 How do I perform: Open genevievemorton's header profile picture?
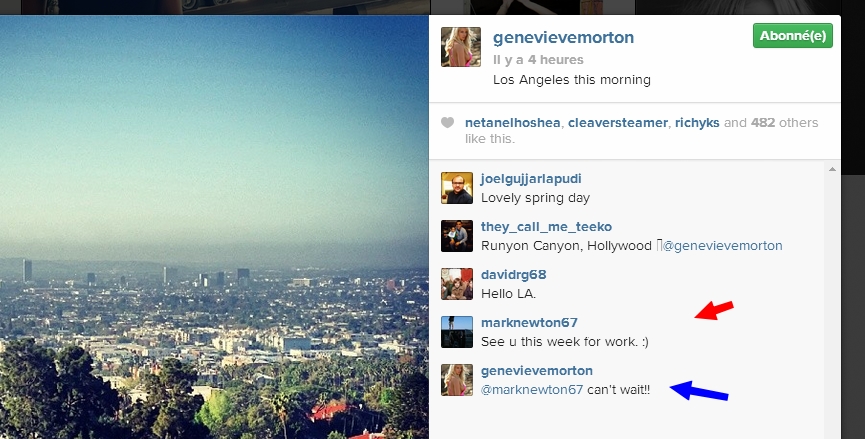(x=461, y=47)
